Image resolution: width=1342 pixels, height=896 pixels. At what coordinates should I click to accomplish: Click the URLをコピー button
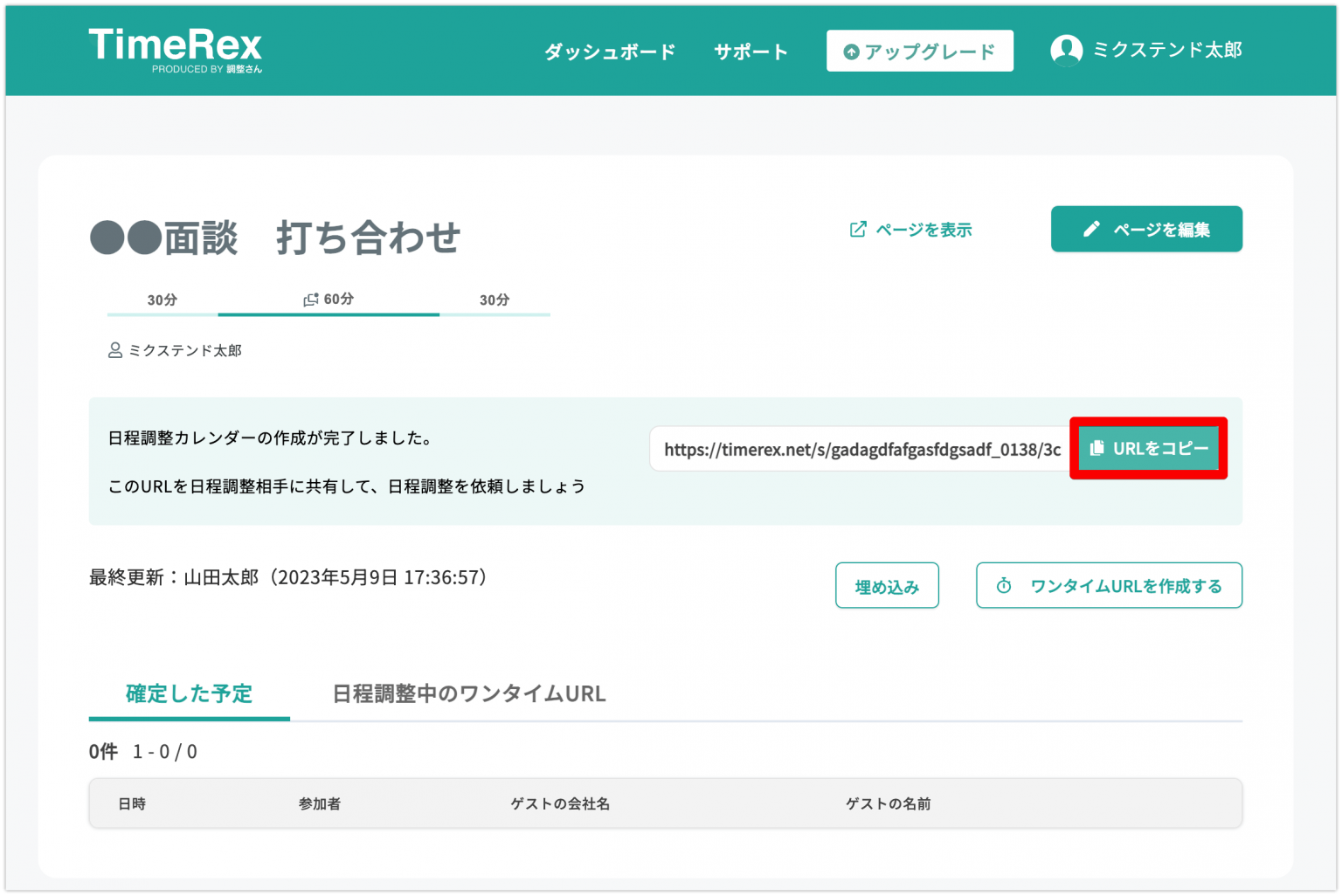(x=1148, y=448)
